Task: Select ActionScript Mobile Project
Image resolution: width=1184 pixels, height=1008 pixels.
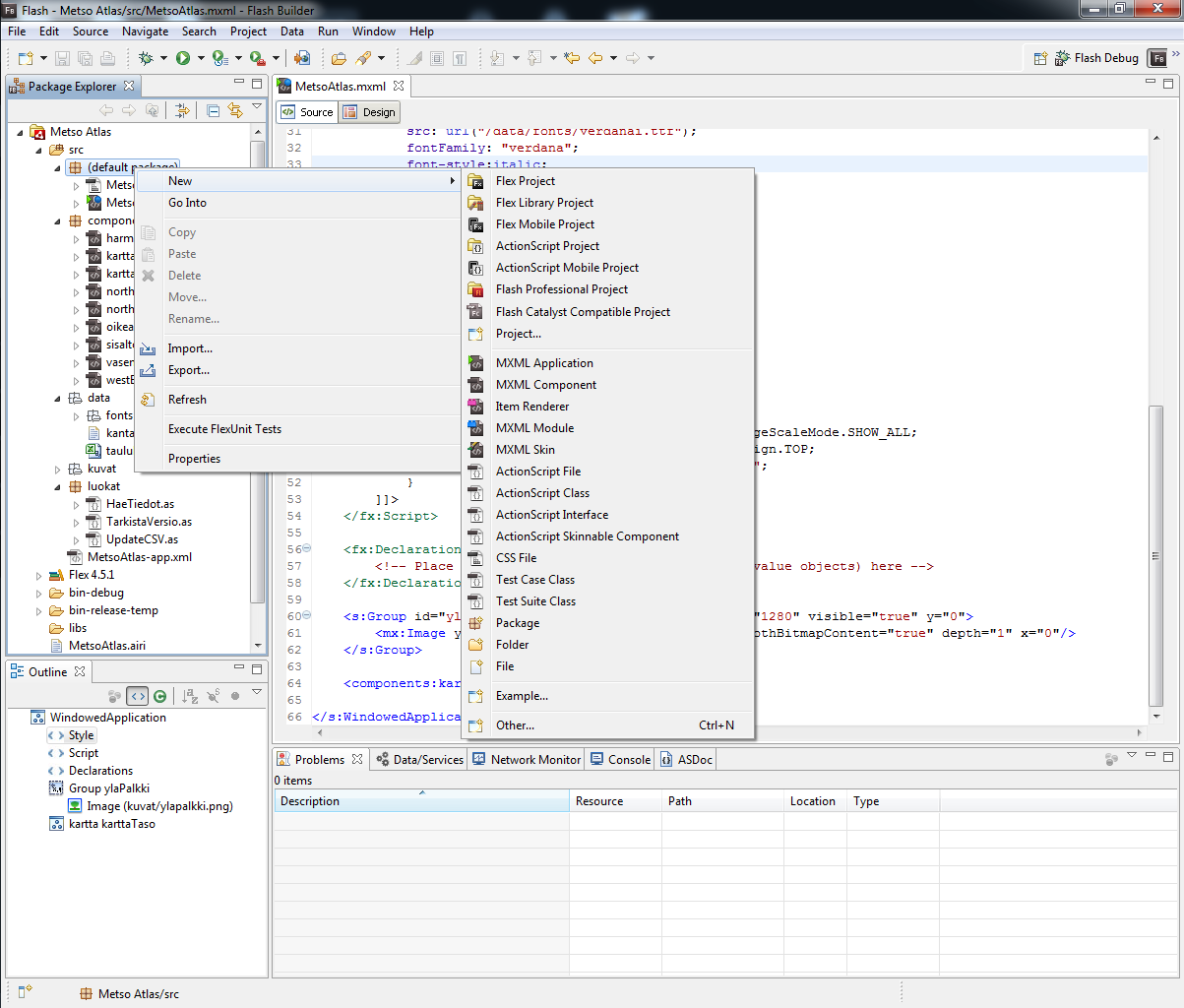Action: click(607, 268)
